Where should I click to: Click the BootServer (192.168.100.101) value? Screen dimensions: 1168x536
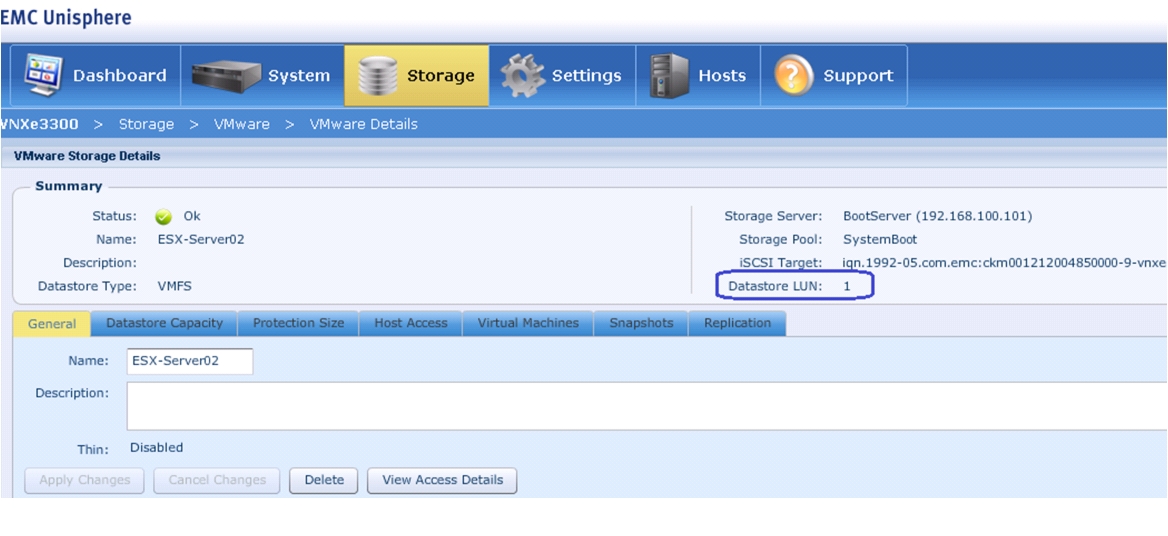[x=938, y=217]
